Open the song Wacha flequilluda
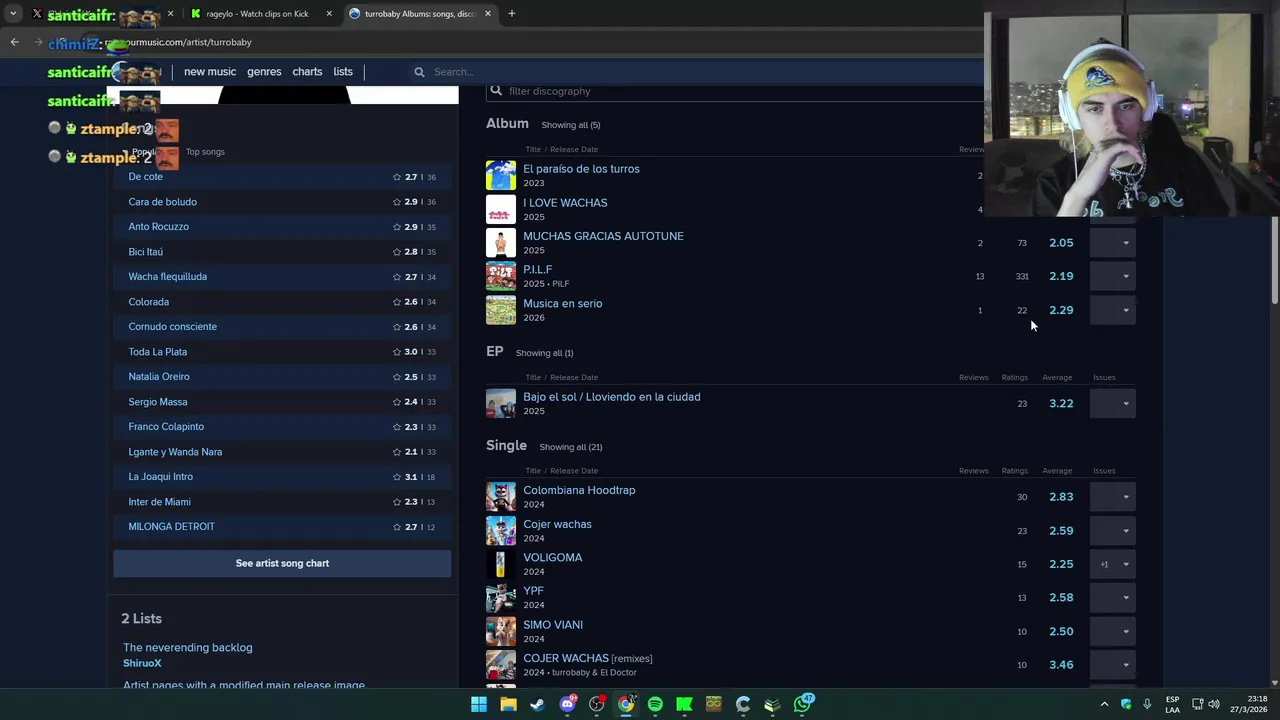Screen dimensions: 1280x720 pyautogui.click(x=168, y=277)
